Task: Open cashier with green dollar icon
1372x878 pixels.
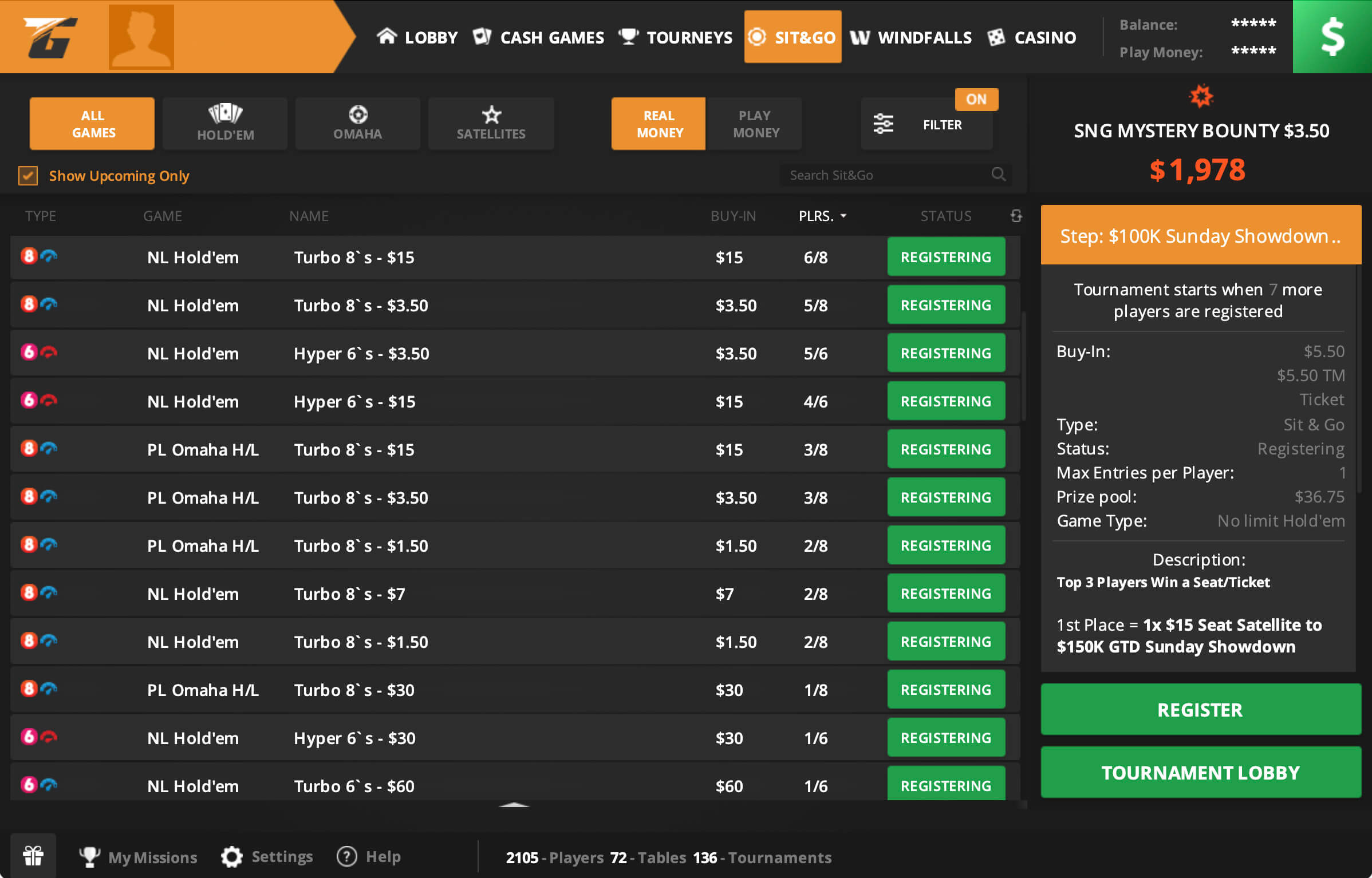Action: [x=1332, y=37]
